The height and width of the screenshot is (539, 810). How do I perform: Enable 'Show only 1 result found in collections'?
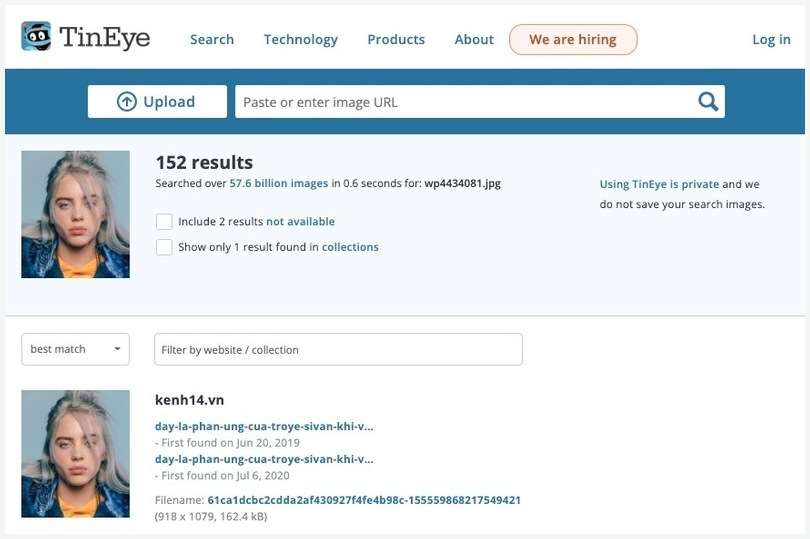pyautogui.click(x=164, y=247)
